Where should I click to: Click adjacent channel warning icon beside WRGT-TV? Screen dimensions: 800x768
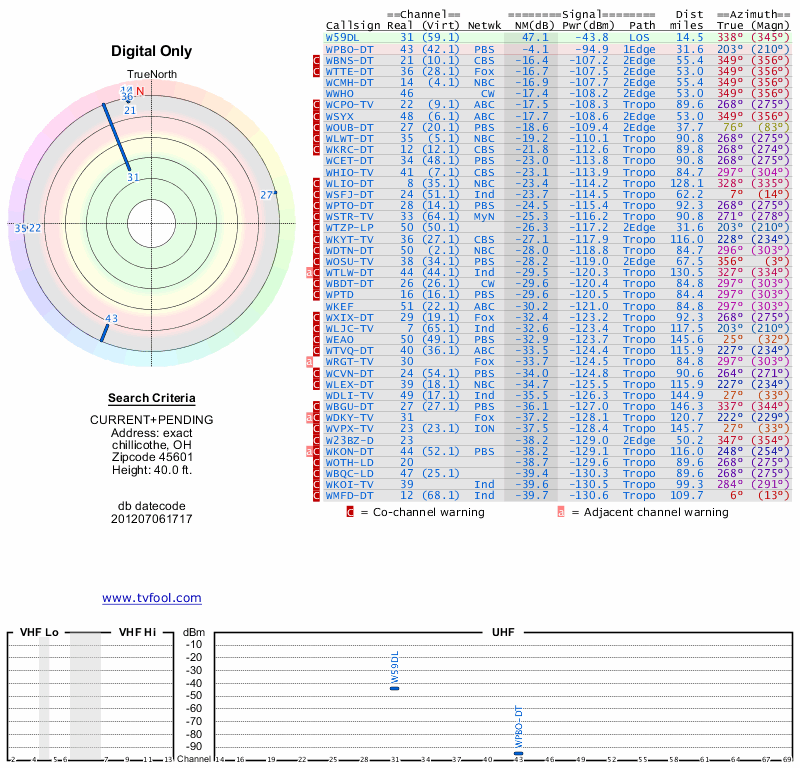310,360
